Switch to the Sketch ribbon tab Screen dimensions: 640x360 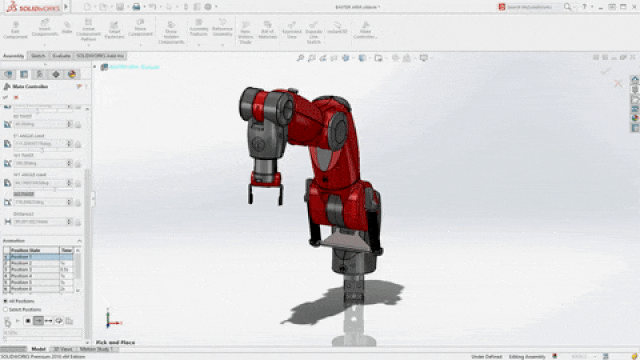[38, 56]
